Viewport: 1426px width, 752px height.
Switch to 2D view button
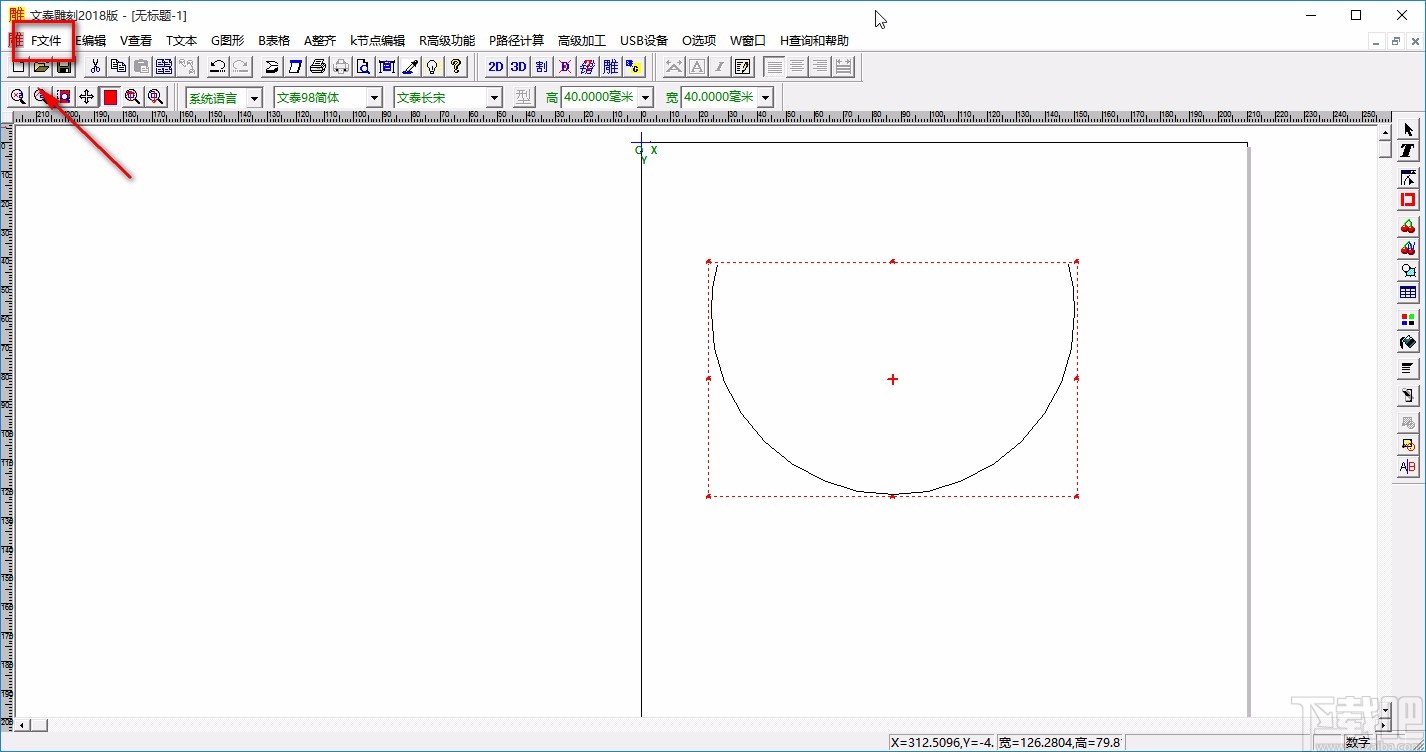pyautogui.click(x=495, y=67)
